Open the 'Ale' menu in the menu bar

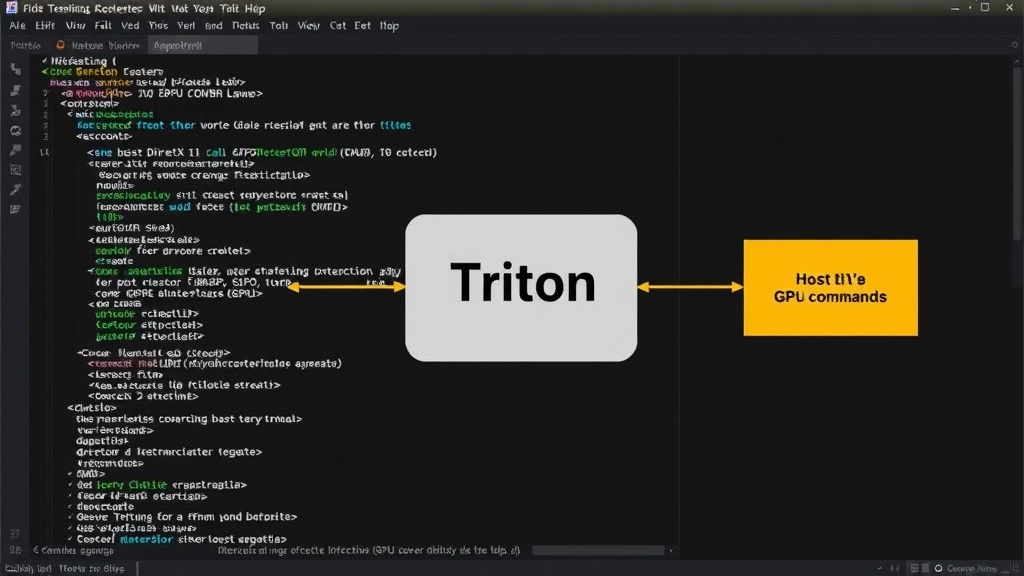(17, 25)
